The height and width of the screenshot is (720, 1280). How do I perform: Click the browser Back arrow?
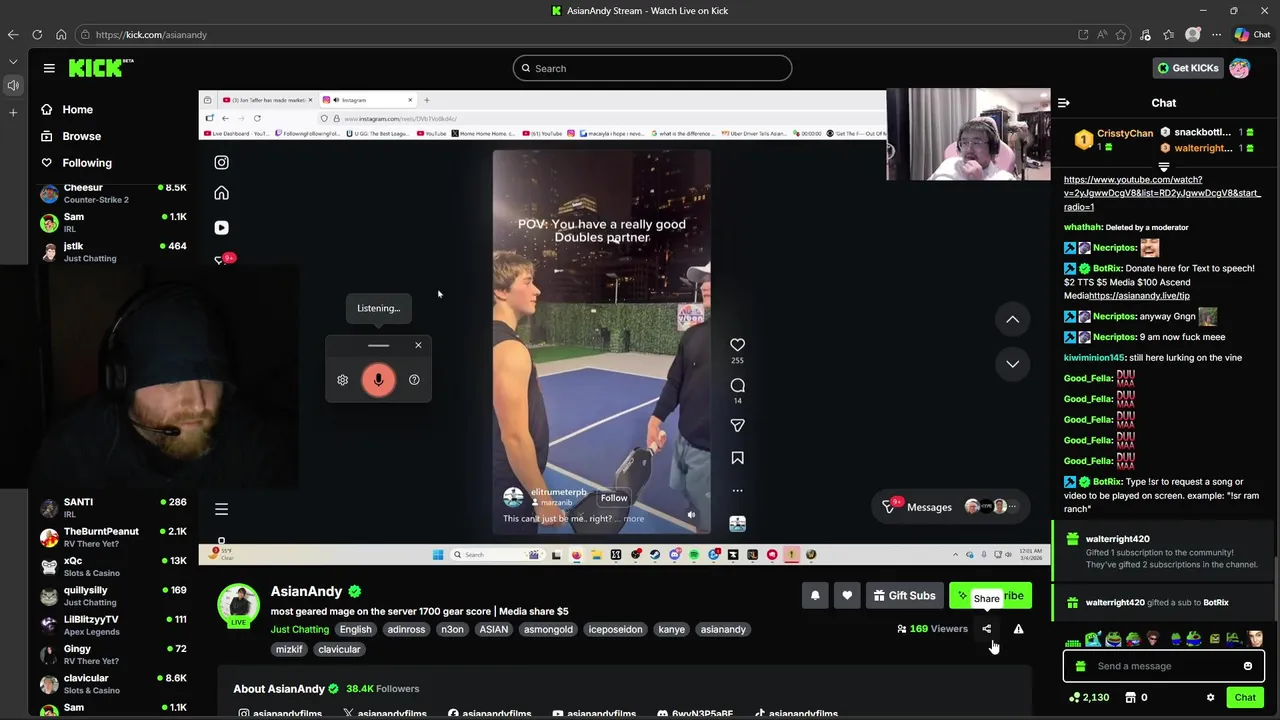tap(13, 35)
